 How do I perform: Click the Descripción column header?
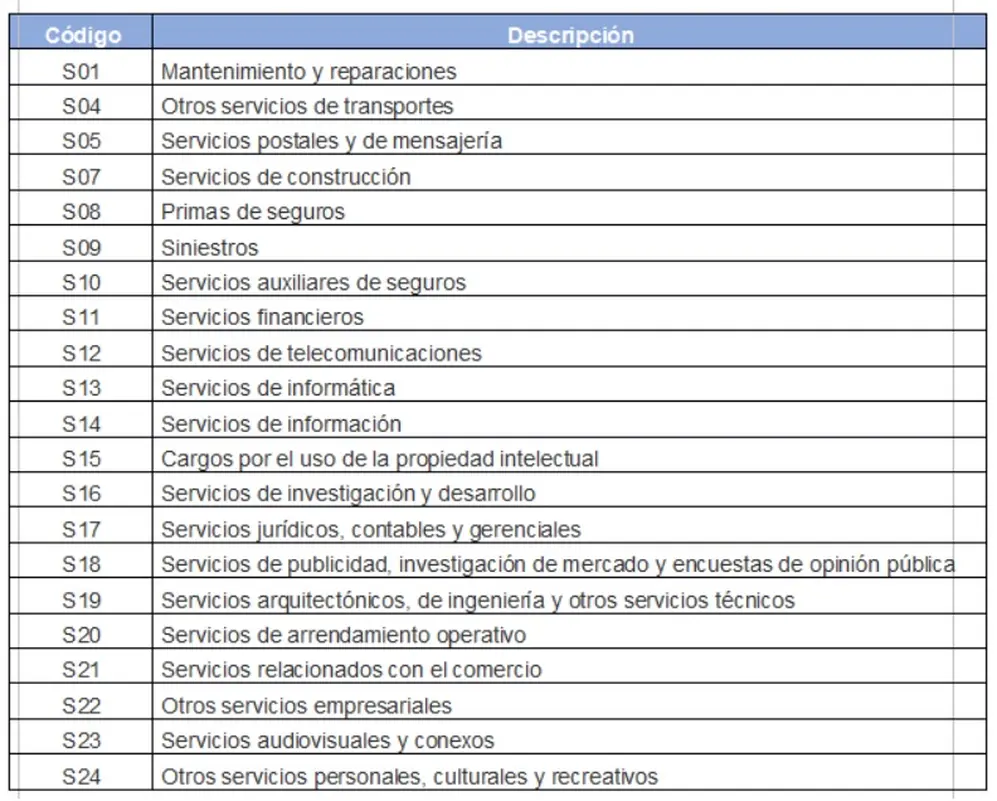(570, 32)
